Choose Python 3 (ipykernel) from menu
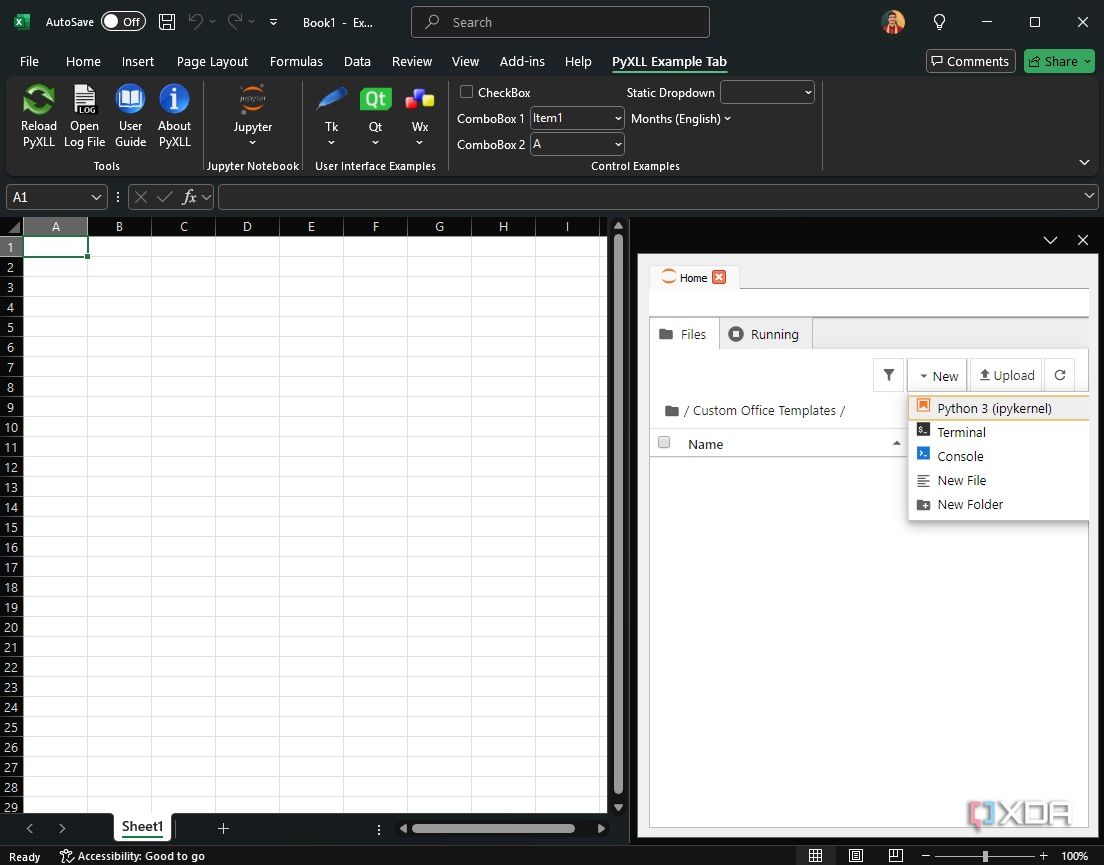 (998, 408)
